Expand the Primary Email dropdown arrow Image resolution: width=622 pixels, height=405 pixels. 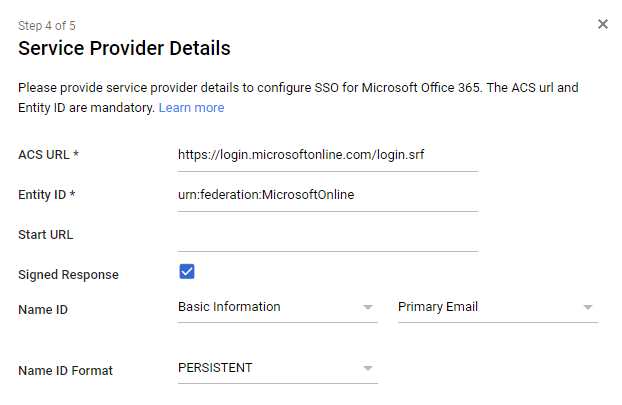point(587,307)
